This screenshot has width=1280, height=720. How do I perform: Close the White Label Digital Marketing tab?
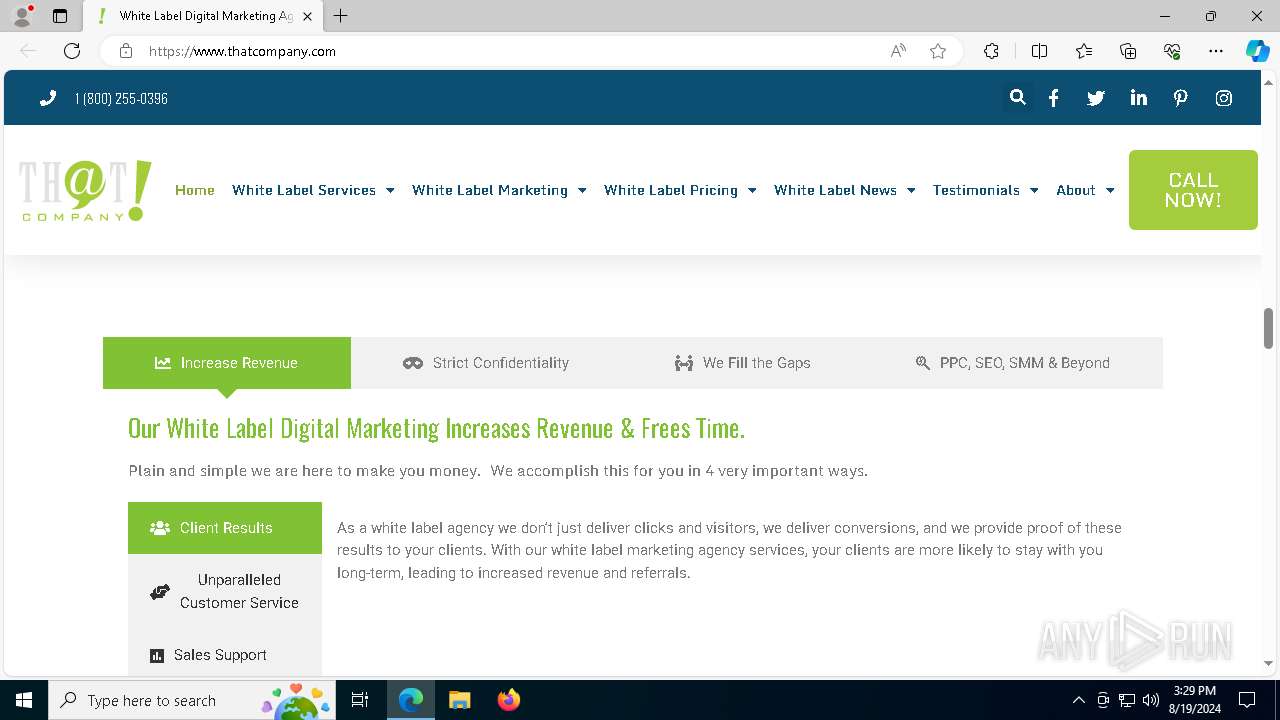pyautogui.click(x=307, y=16)
